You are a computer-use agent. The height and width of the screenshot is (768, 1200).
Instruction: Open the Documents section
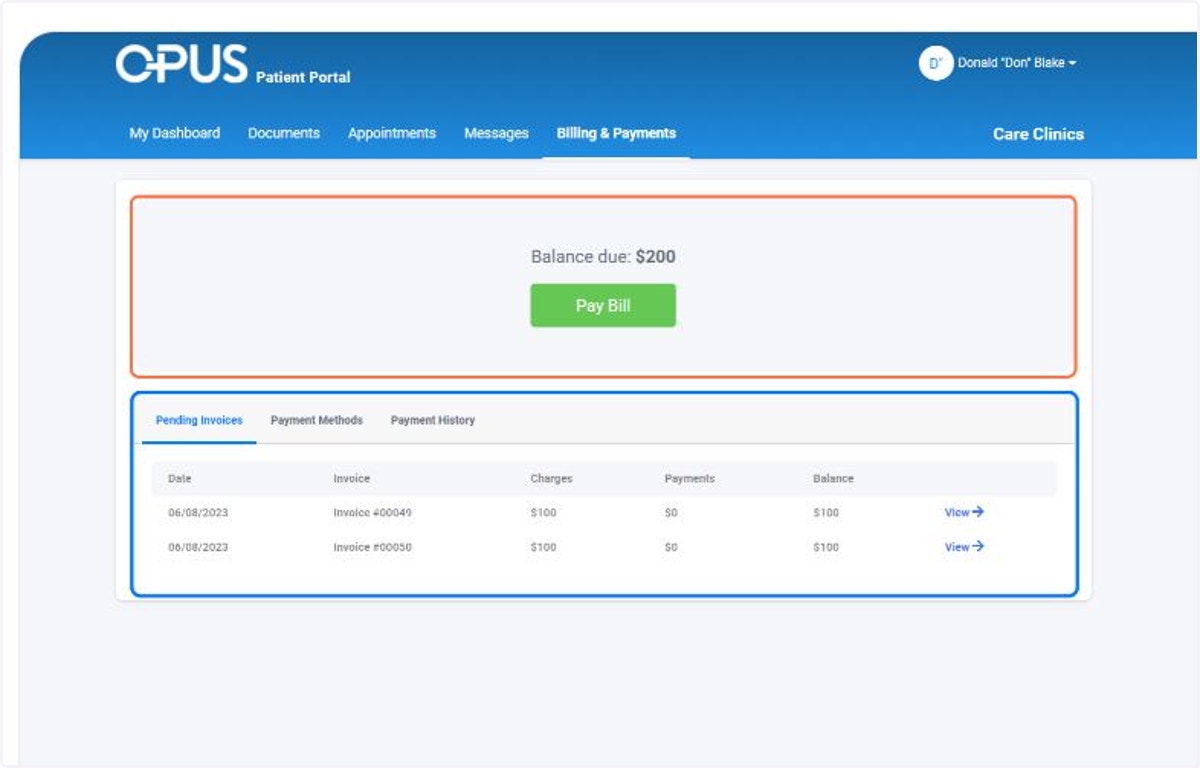[284, 133]
